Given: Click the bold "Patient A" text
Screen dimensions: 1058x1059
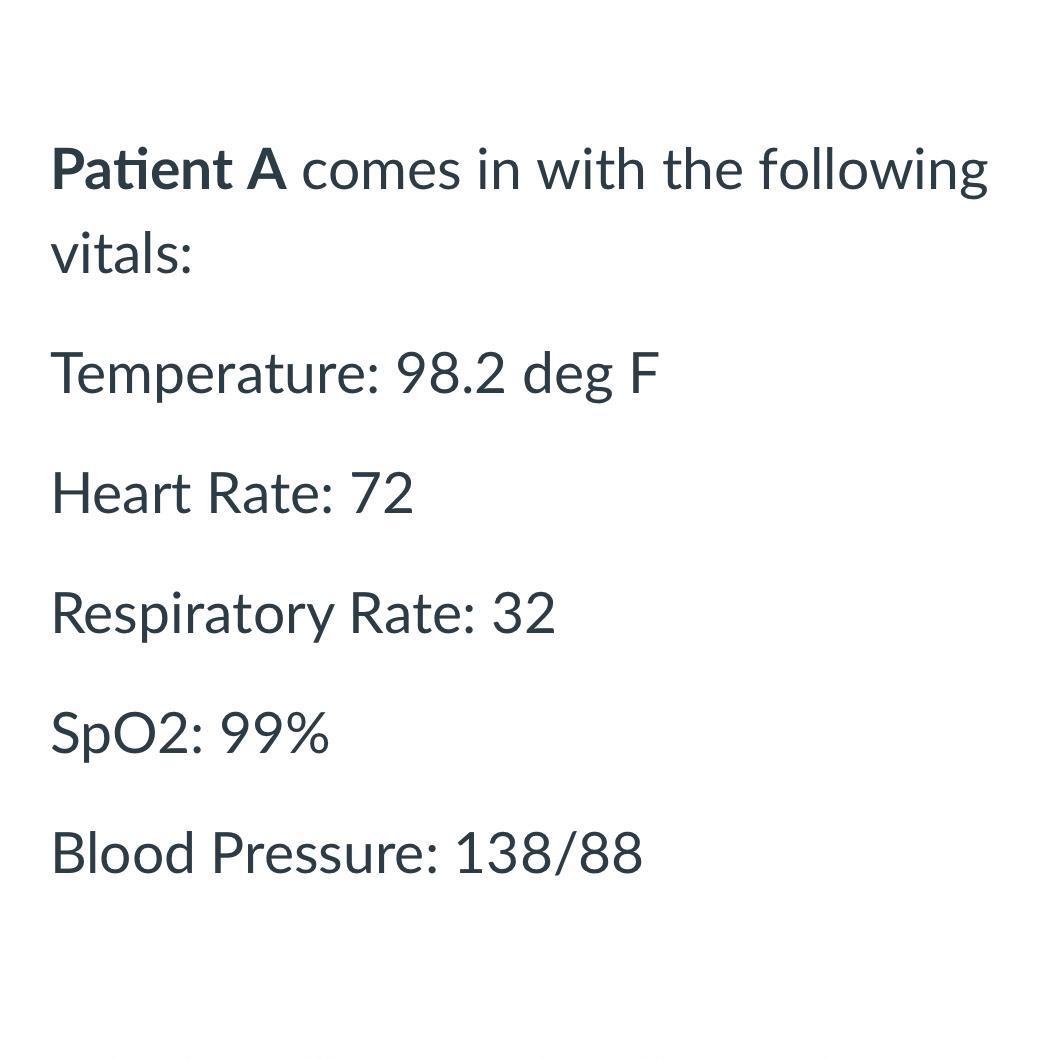Looking at the screenshot, I should click(169, 170).
